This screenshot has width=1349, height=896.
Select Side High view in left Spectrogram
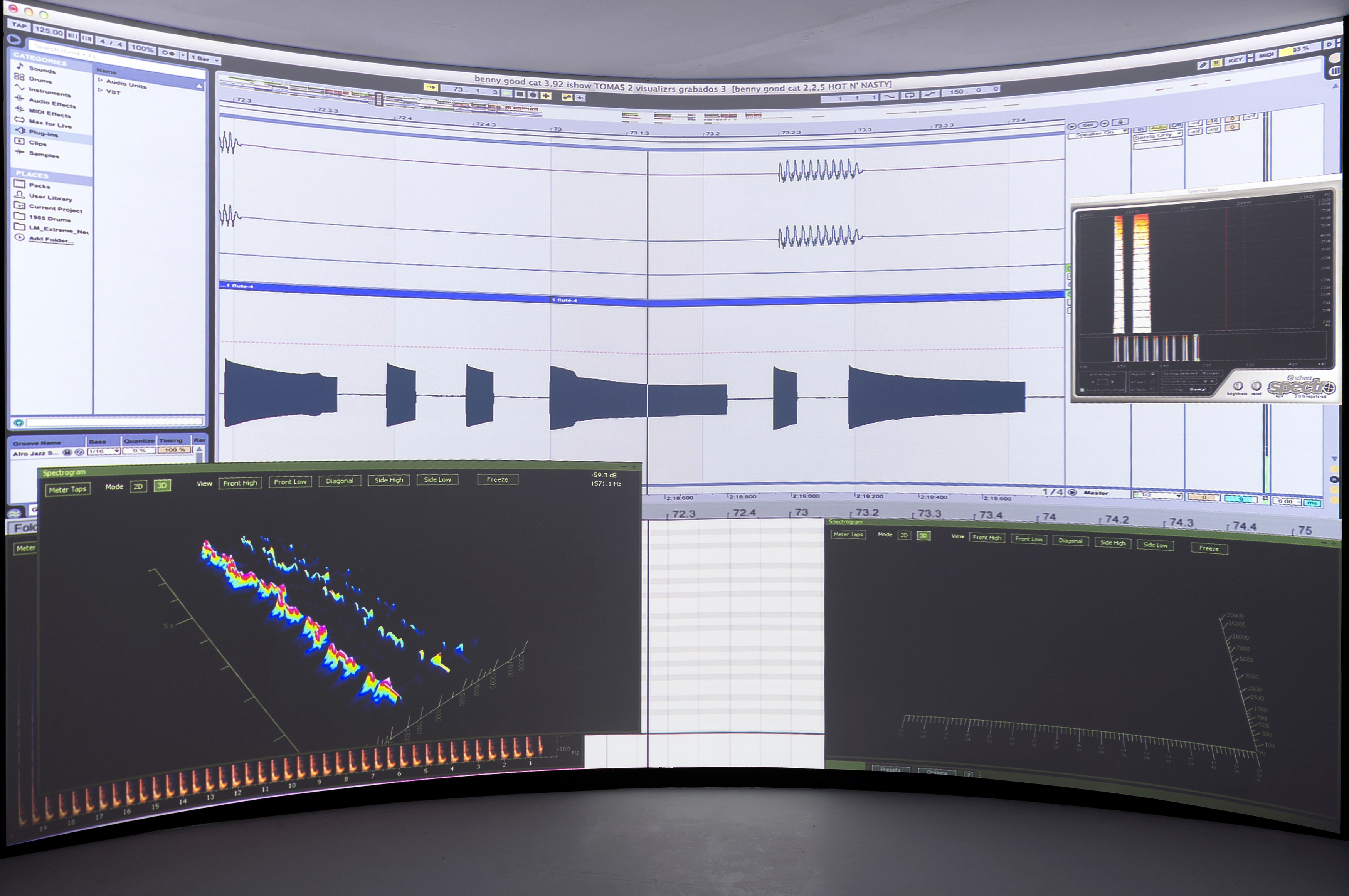point(389,480)
